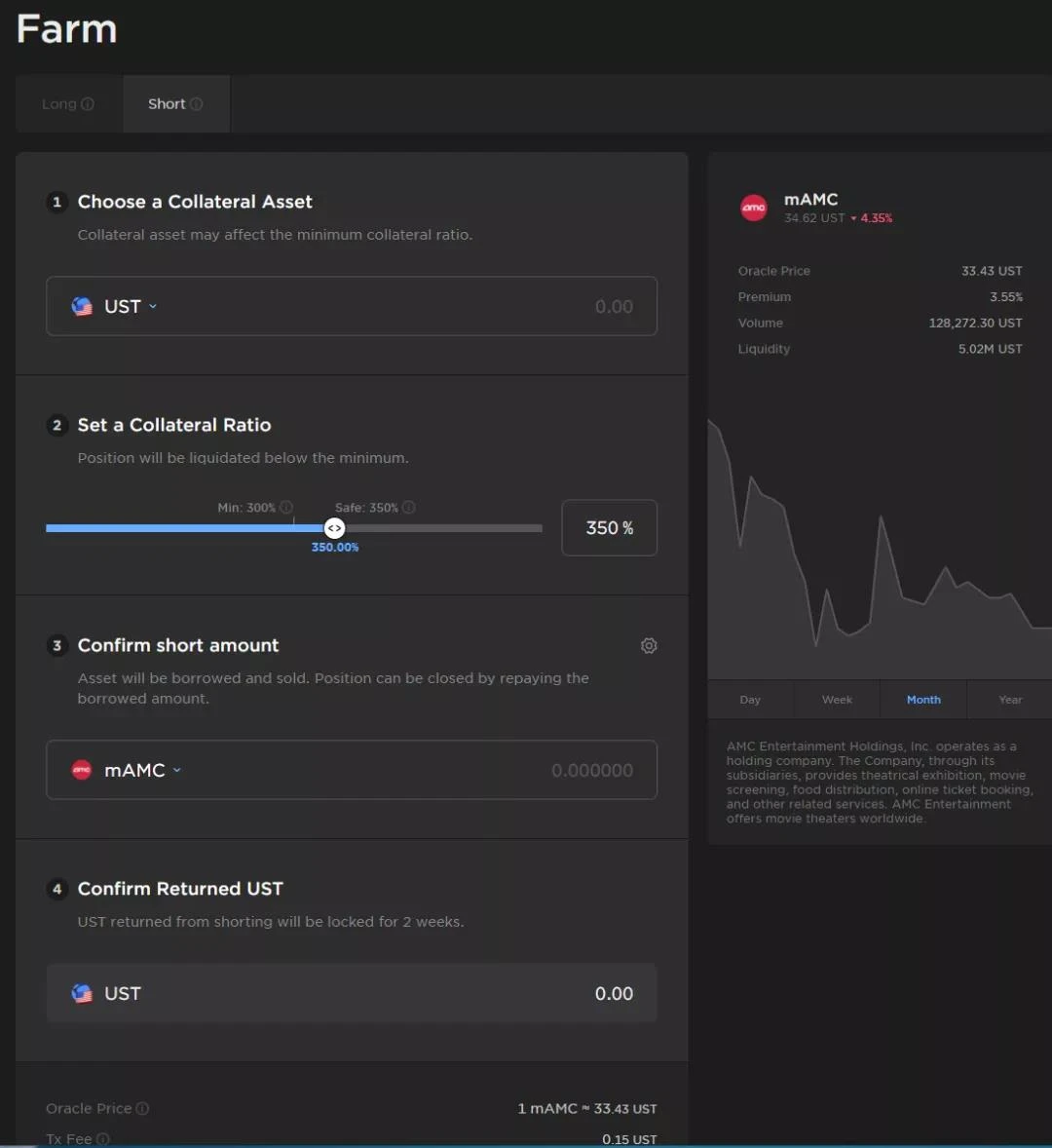1052x1148 pixels.
Task: Click the info icon beside Long tab
Action: click(x=88, y=104)
